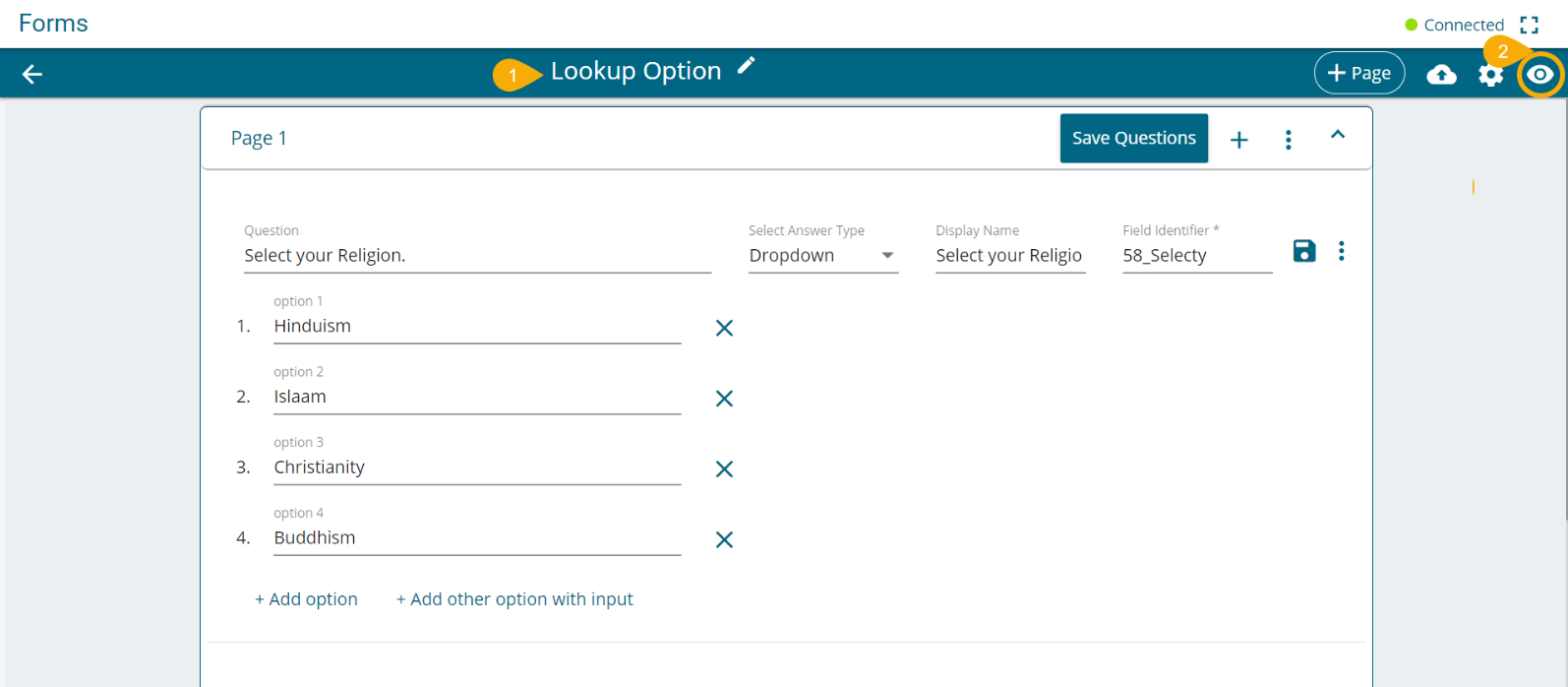Delete the Buddhism option
The width and height of the screenshot is (1568, 687).
pyautogui.click(x=724, y=539)
